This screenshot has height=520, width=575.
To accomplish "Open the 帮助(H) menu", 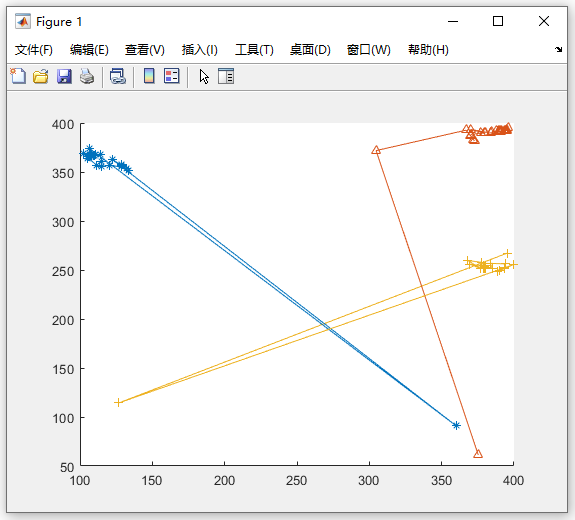I will 428,50.
